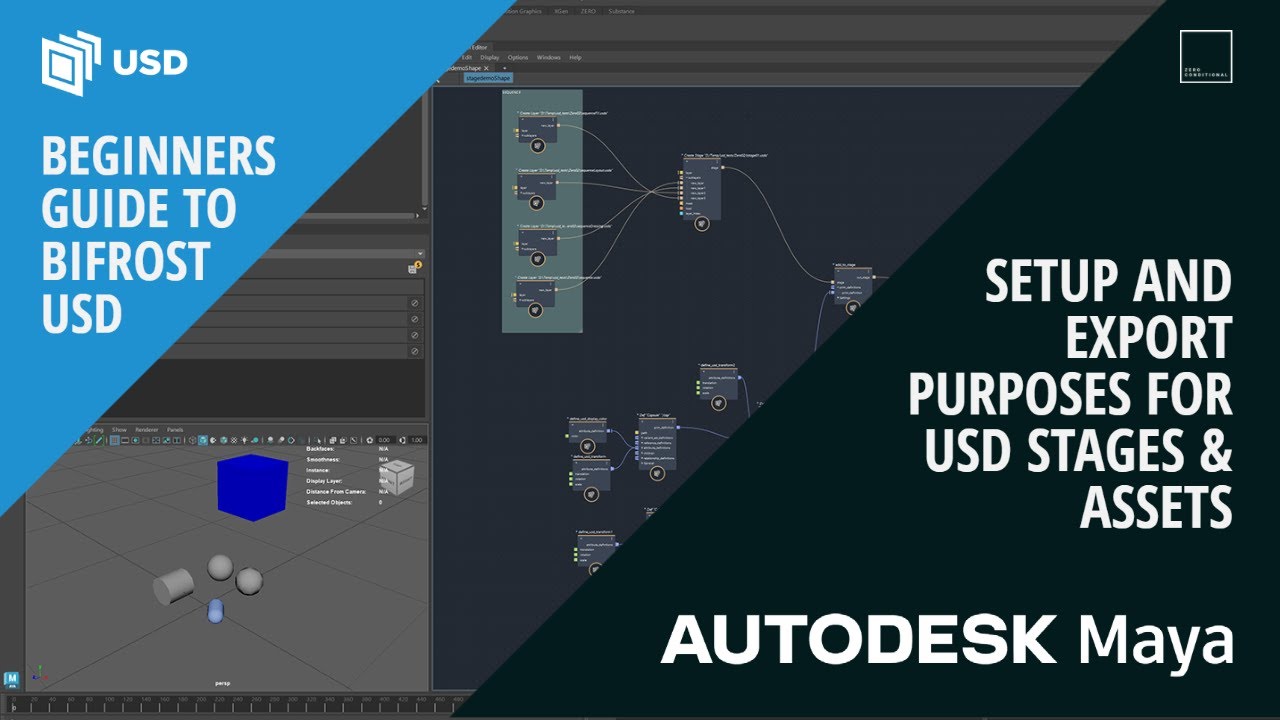Open the dropdown arrow above layer list

tap(420, 254)
